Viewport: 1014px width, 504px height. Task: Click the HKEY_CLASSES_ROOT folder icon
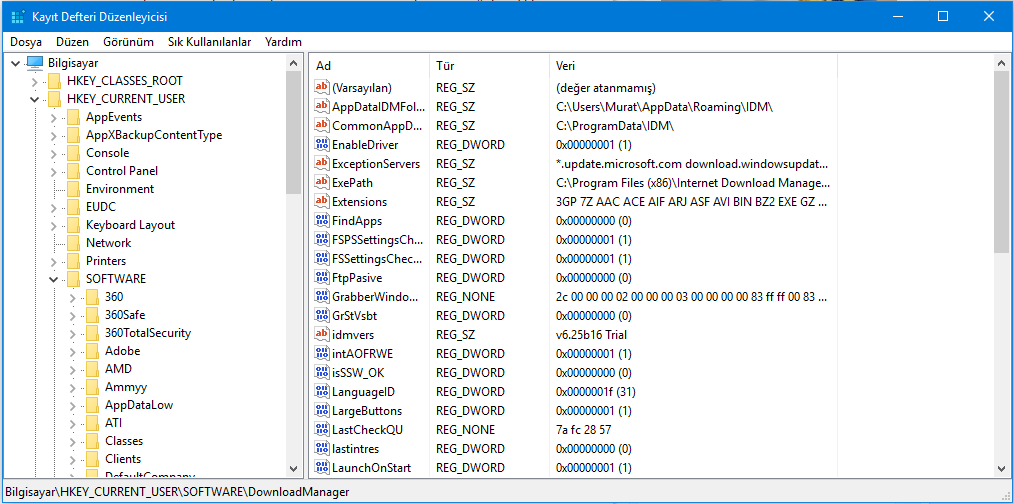[x=55, y=81]
